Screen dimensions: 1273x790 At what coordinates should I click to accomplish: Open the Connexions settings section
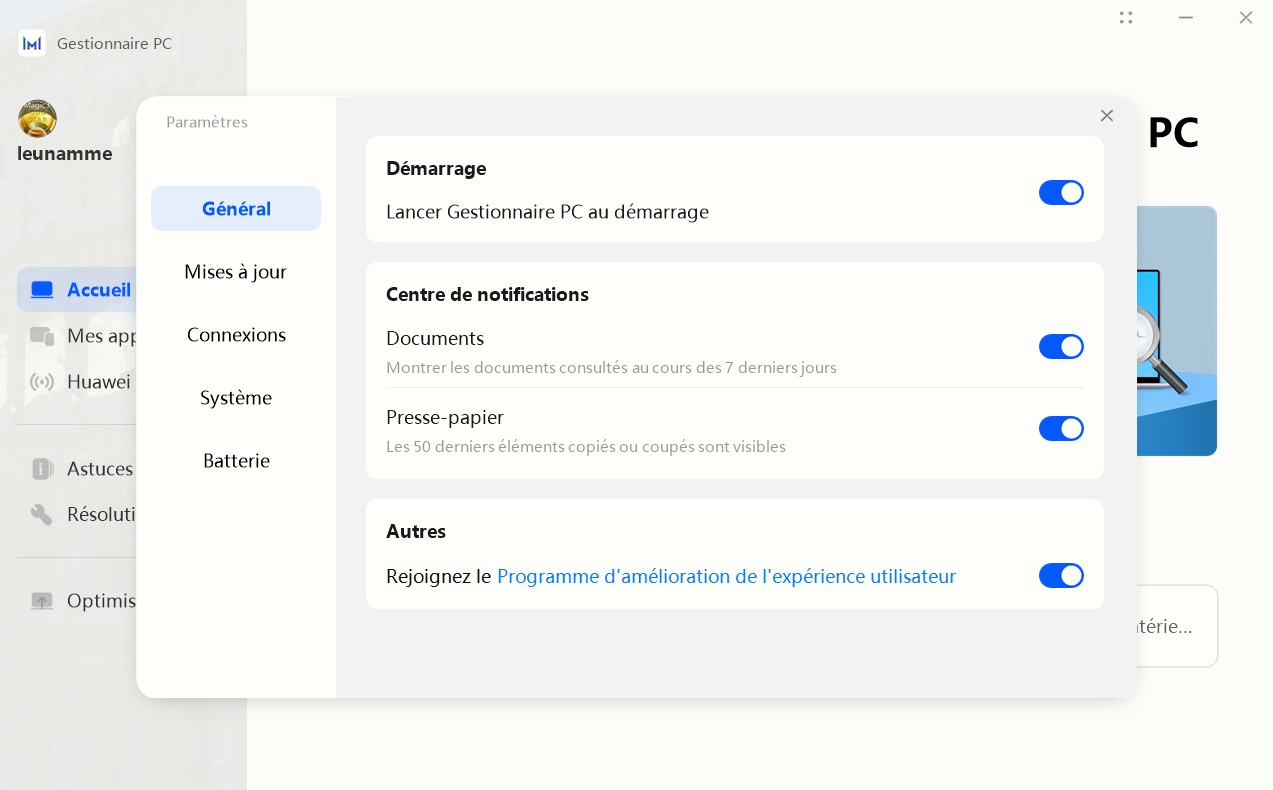tap(236, 334)
